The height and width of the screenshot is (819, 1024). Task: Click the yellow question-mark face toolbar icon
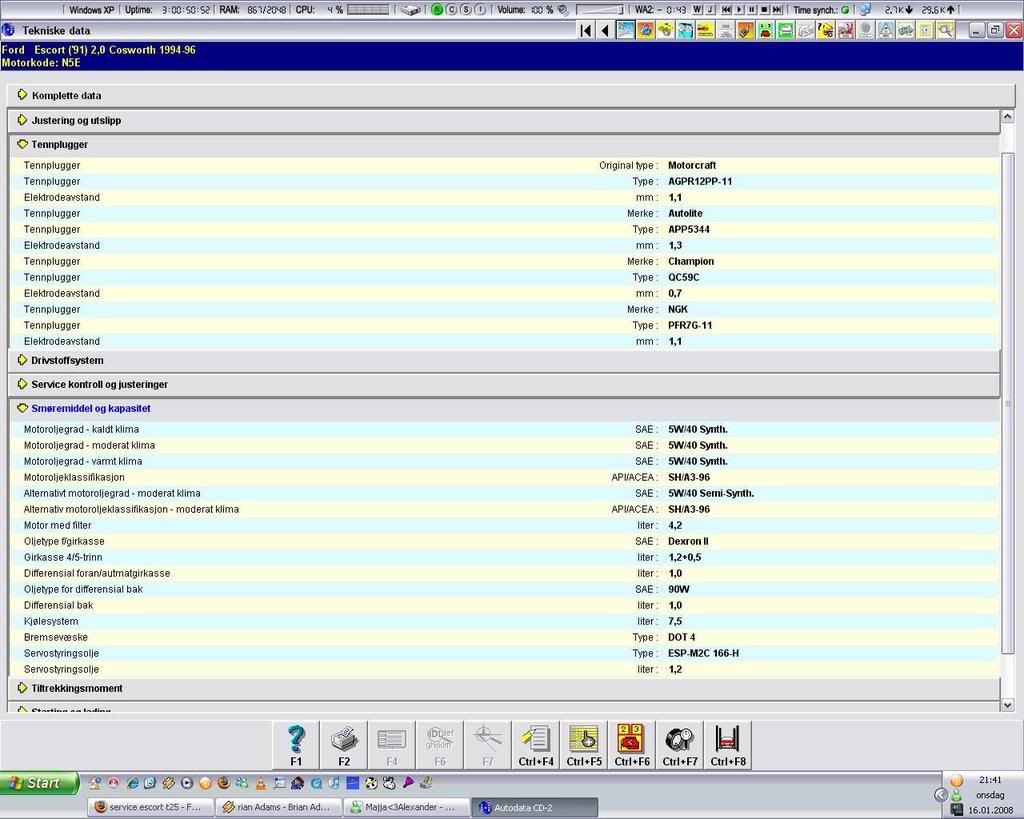coord(825,30)
